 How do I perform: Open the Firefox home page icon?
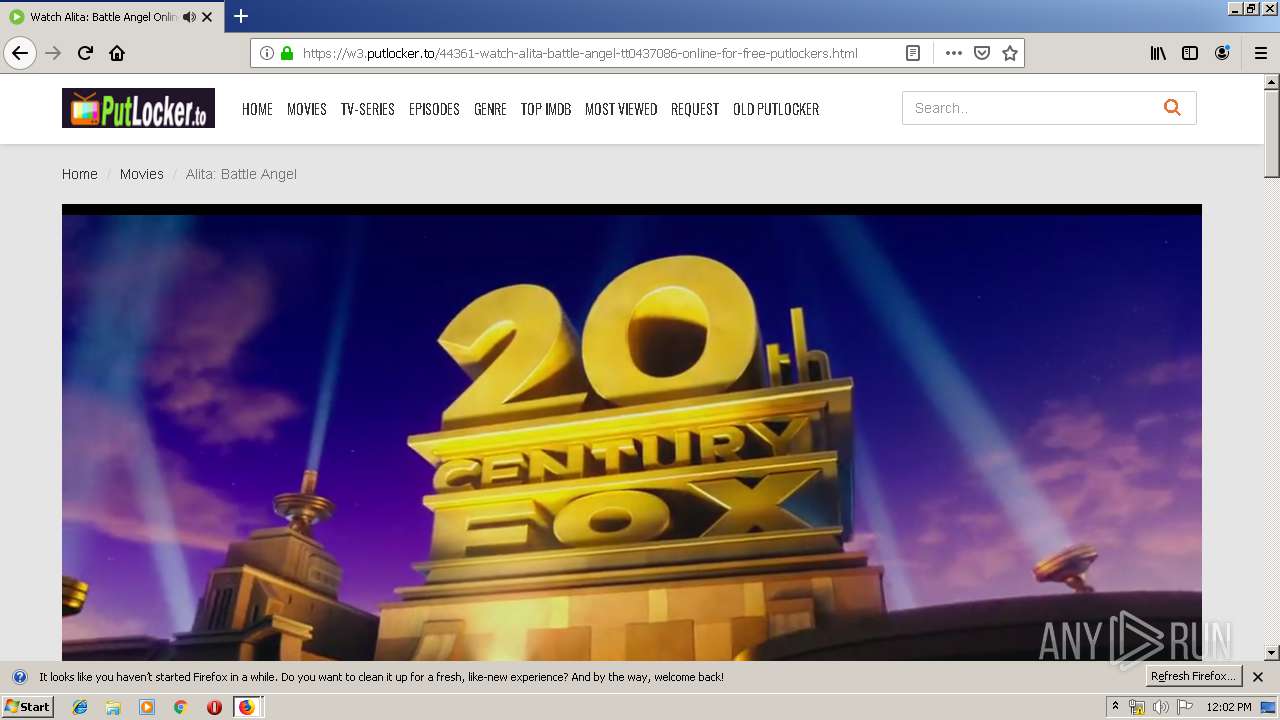click(117, 53)
